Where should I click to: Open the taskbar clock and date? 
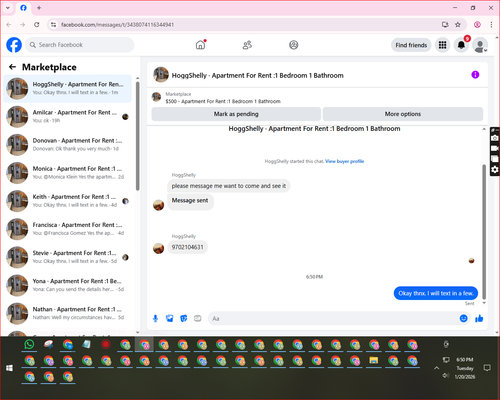click(465, 368)
